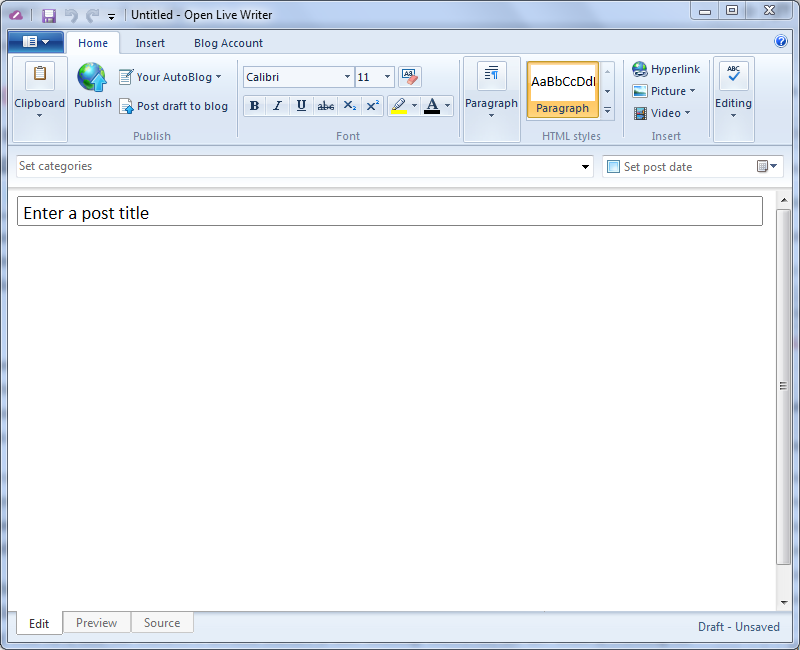
Task: Click Post draft to blog
Action: tap(173, 106)
